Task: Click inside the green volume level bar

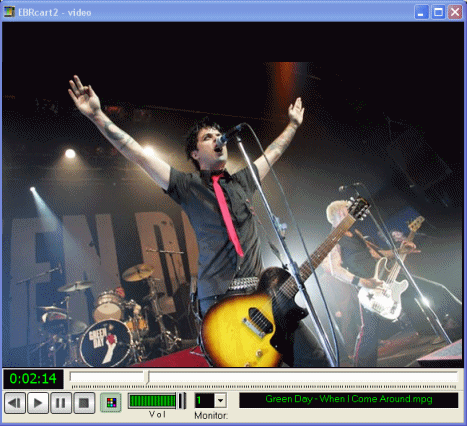Action: [152, 401]
